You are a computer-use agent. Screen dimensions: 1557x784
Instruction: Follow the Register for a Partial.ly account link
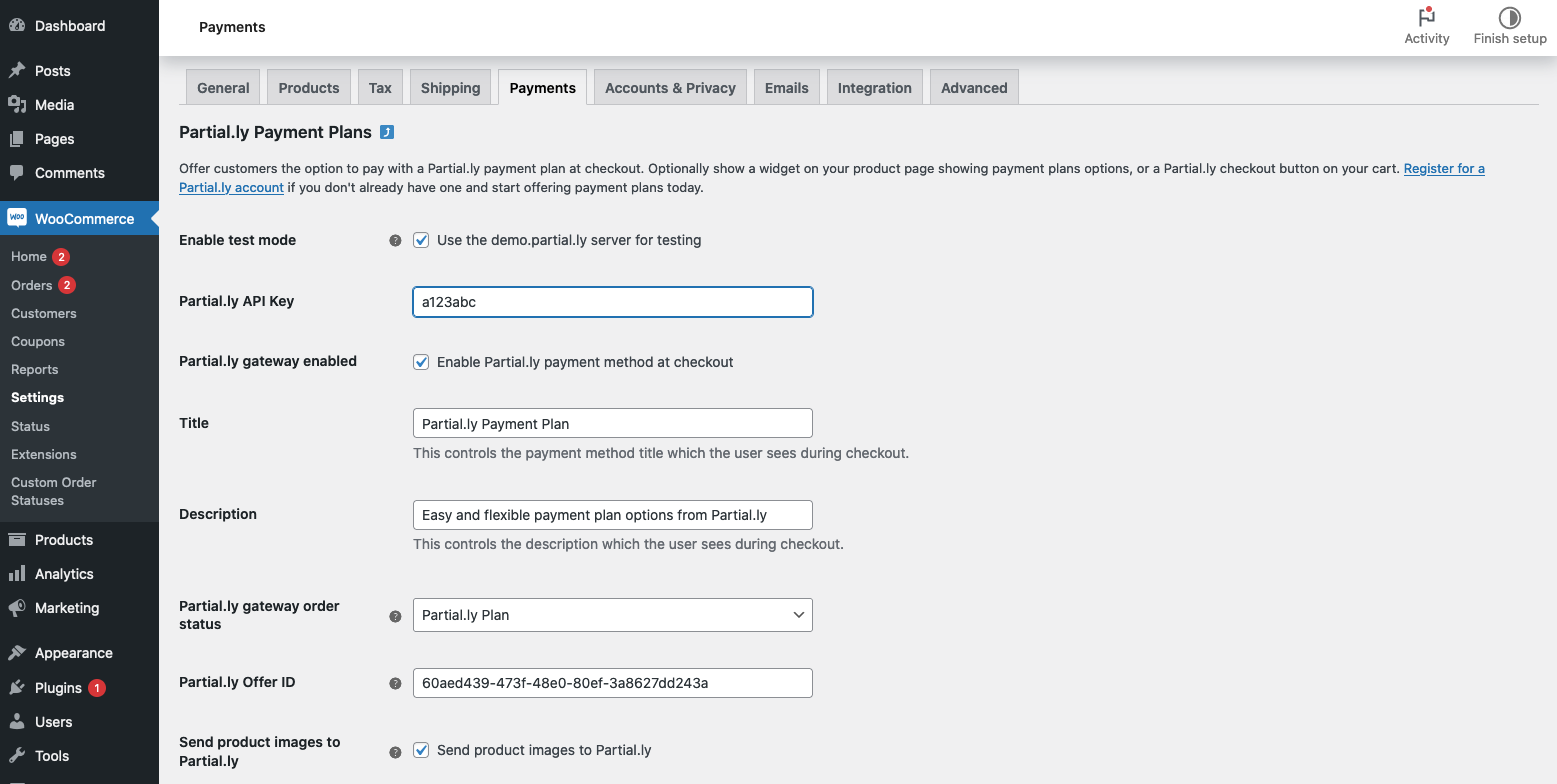click(1444, 168)
